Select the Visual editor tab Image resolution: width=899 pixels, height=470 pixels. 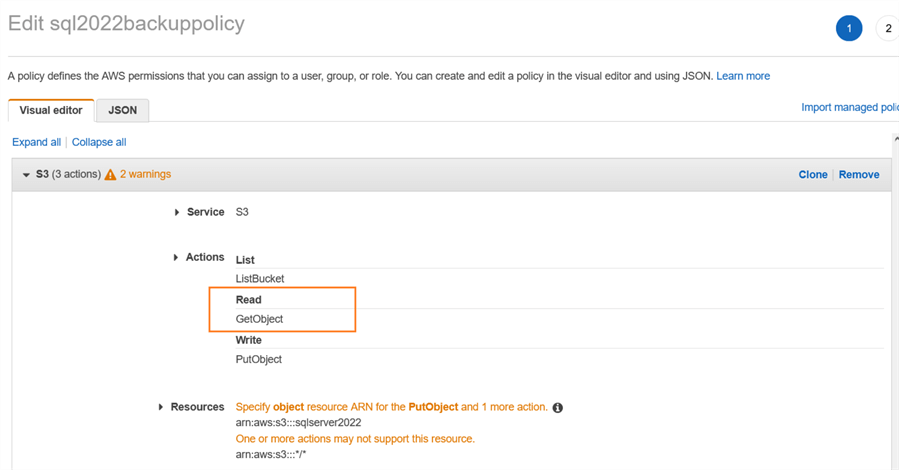pyautogui.click(x=51, y=110)
